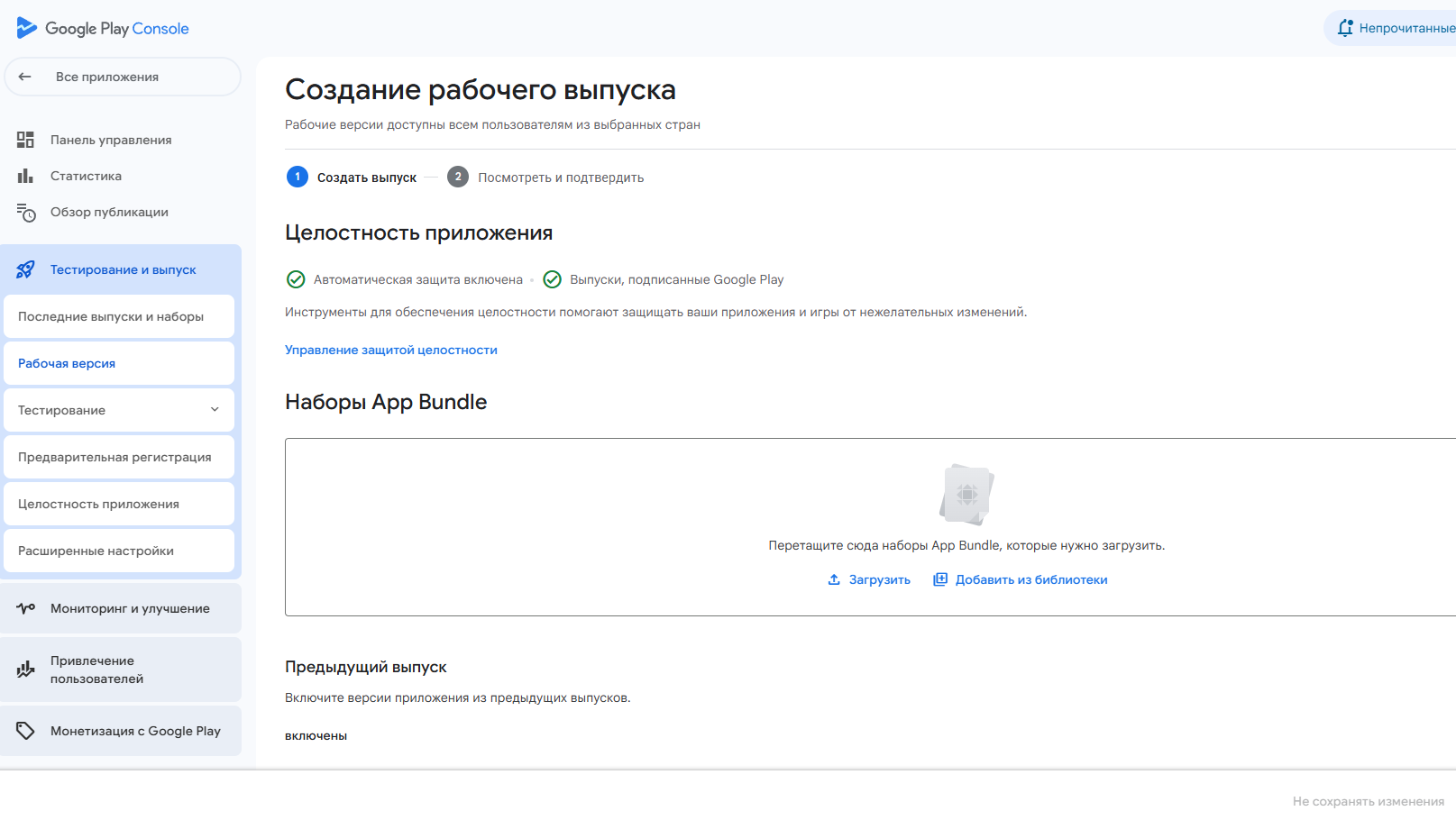Open Привлечение пользователей via its icon

25,670
